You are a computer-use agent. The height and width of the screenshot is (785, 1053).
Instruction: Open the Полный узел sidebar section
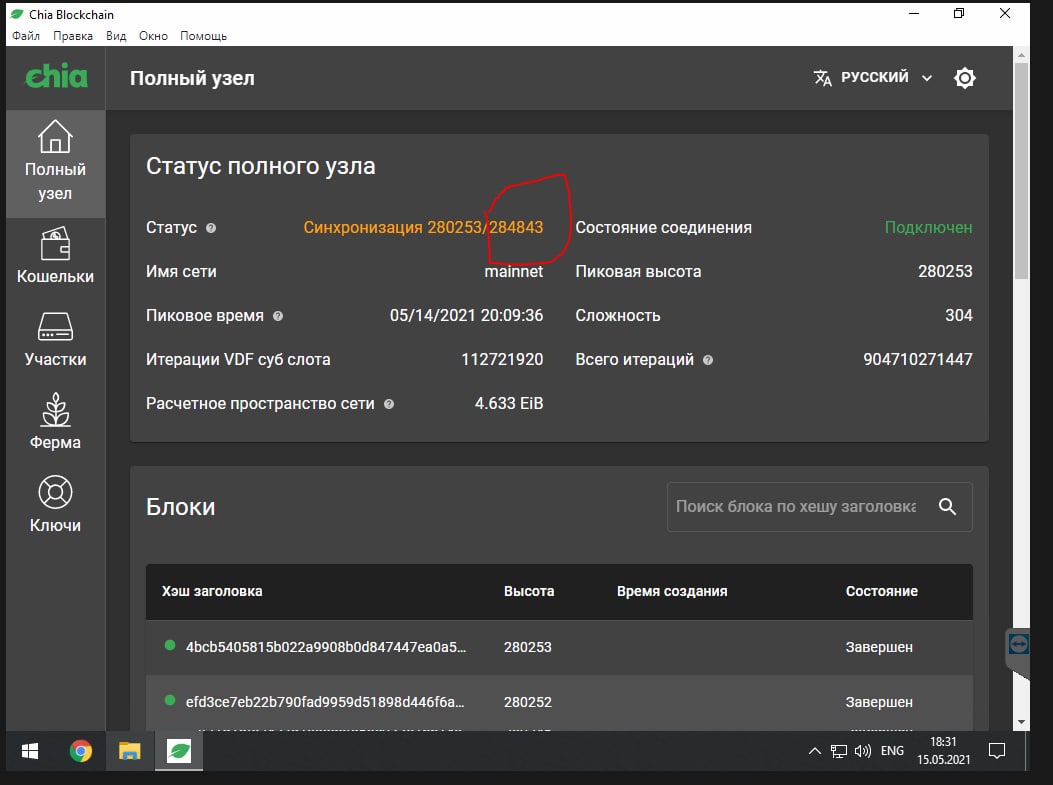pyautogui.click(x=55, y=164)
